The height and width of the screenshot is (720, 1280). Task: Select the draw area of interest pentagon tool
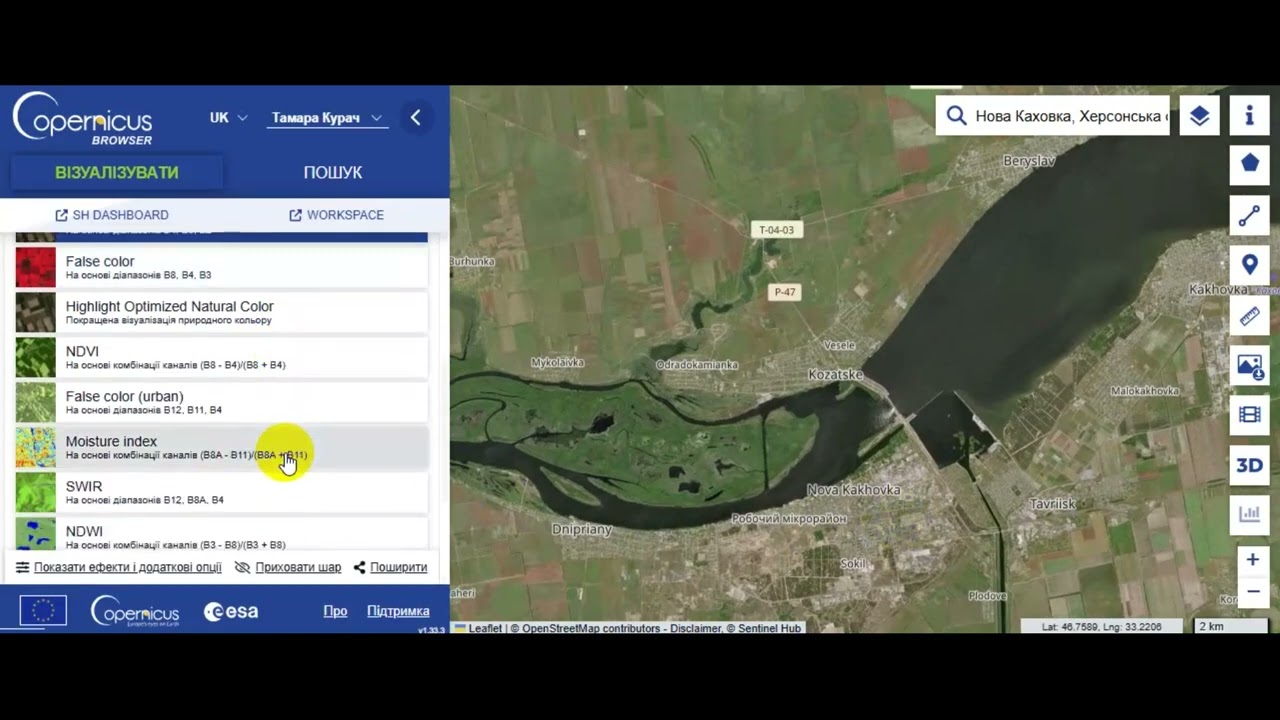click(1249, 163)
